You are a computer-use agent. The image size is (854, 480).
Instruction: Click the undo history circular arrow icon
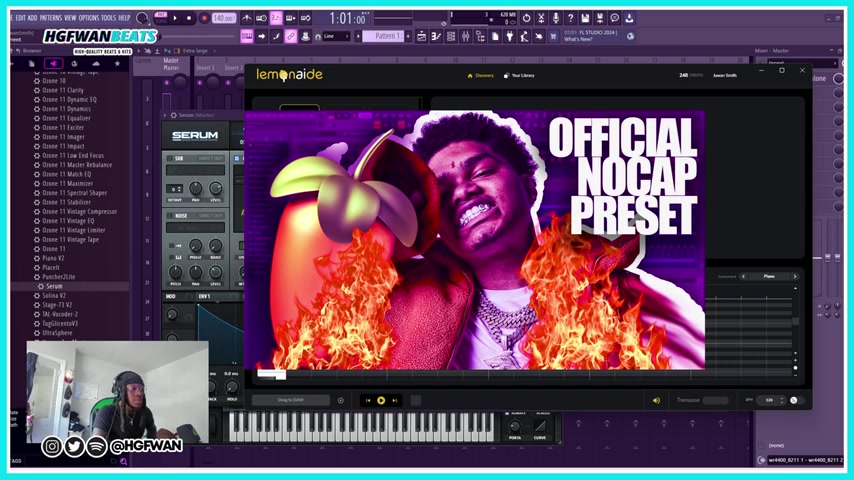526,18
